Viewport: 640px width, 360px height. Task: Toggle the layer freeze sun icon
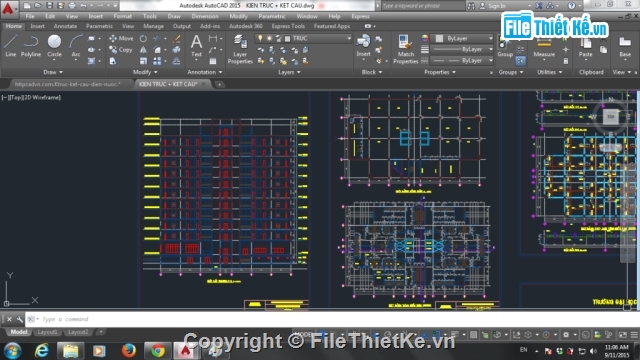[269, 38]
